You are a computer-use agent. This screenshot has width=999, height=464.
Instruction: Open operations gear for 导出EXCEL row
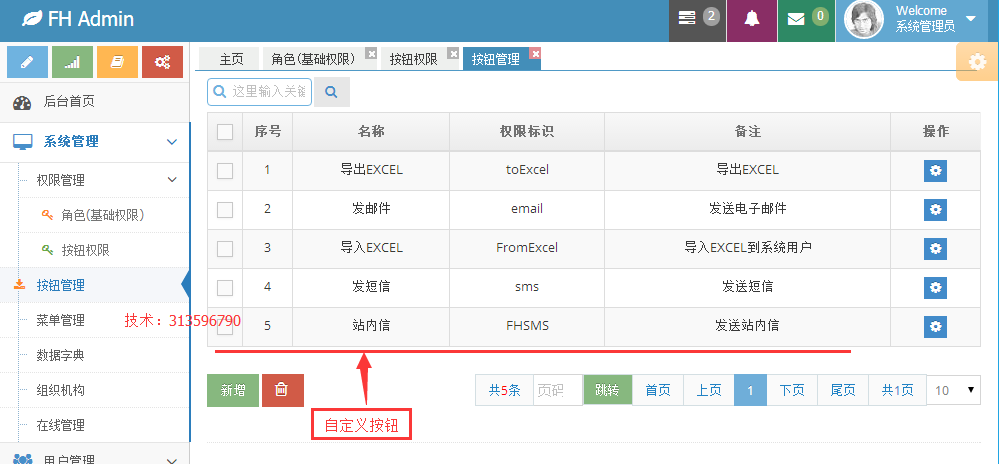tap(935, 170)
